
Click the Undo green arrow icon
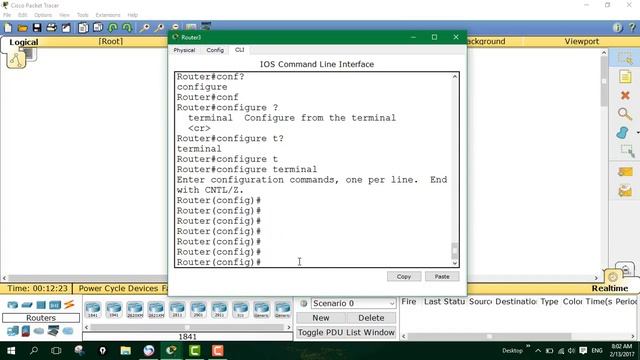(113, 28)
